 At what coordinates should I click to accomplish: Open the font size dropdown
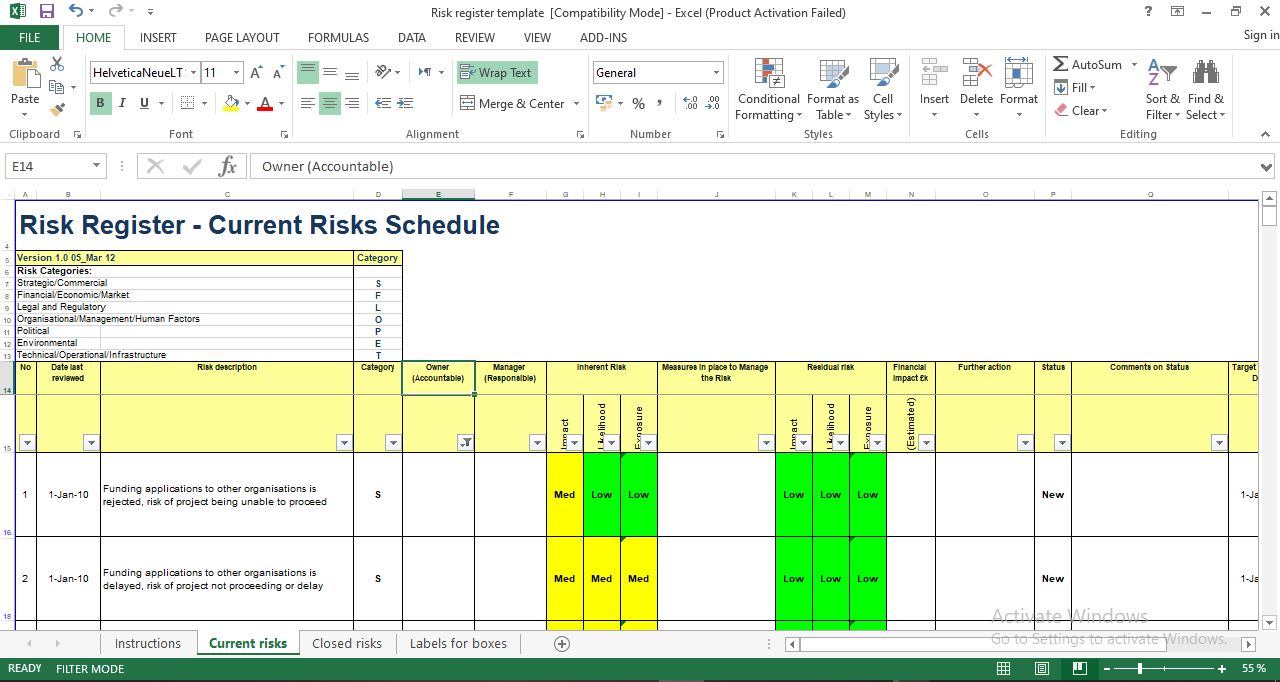[x=234, y=72]
